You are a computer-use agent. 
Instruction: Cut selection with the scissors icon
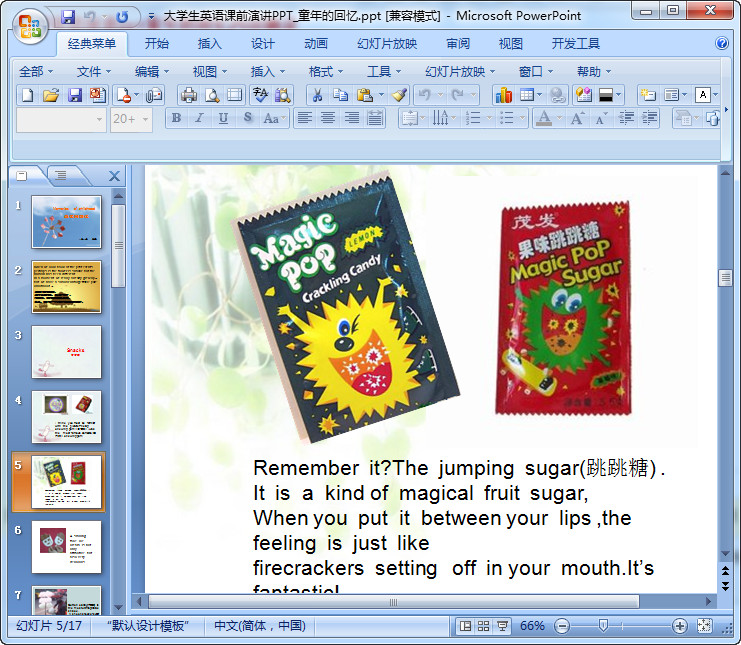point(318,95)
